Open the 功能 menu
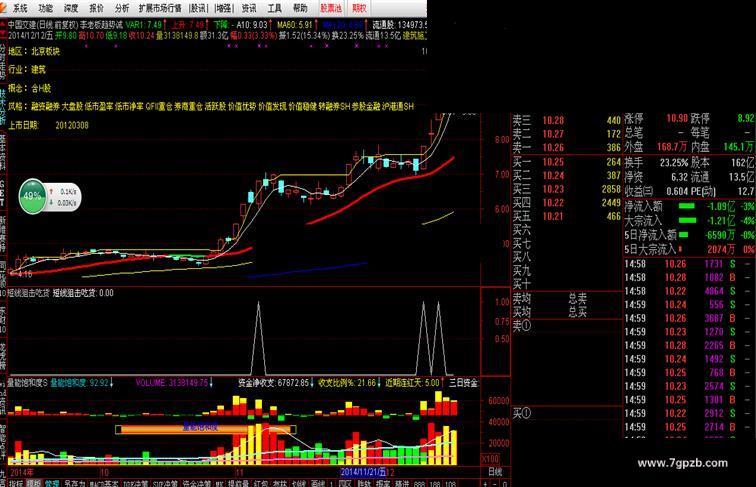 (45, 8)
